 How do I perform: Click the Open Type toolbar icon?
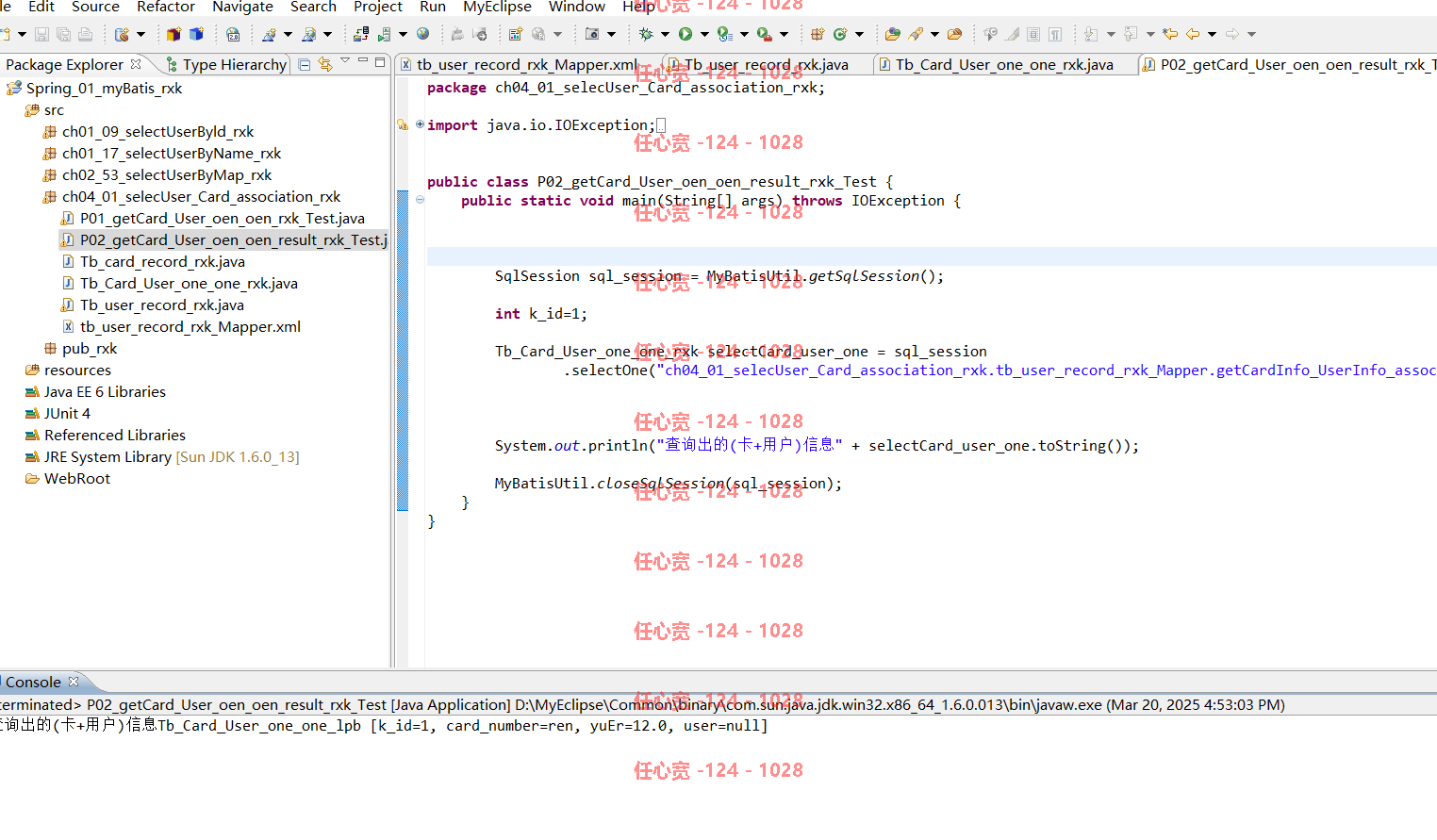tap(892, 34)
